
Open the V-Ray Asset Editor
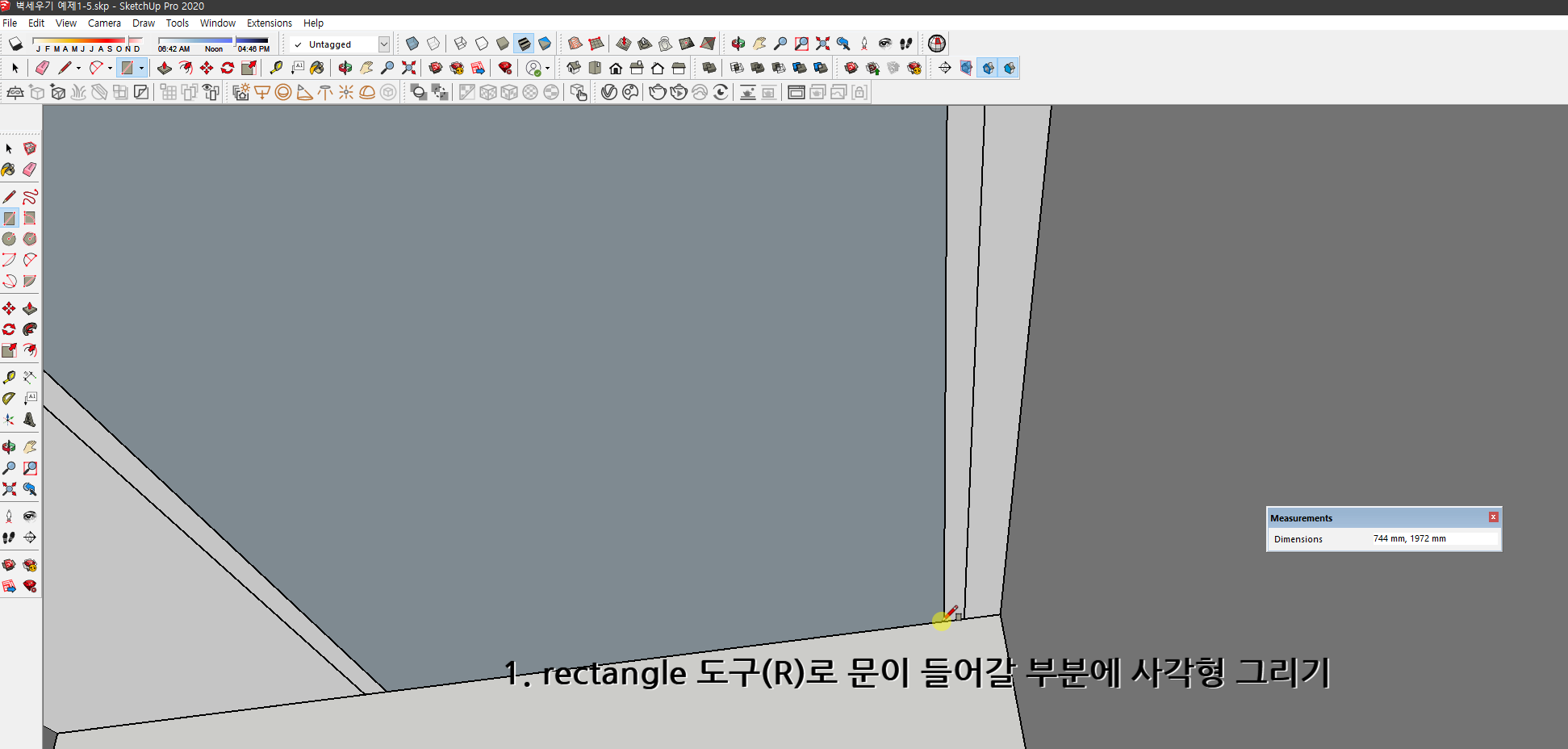pos(609,93)
